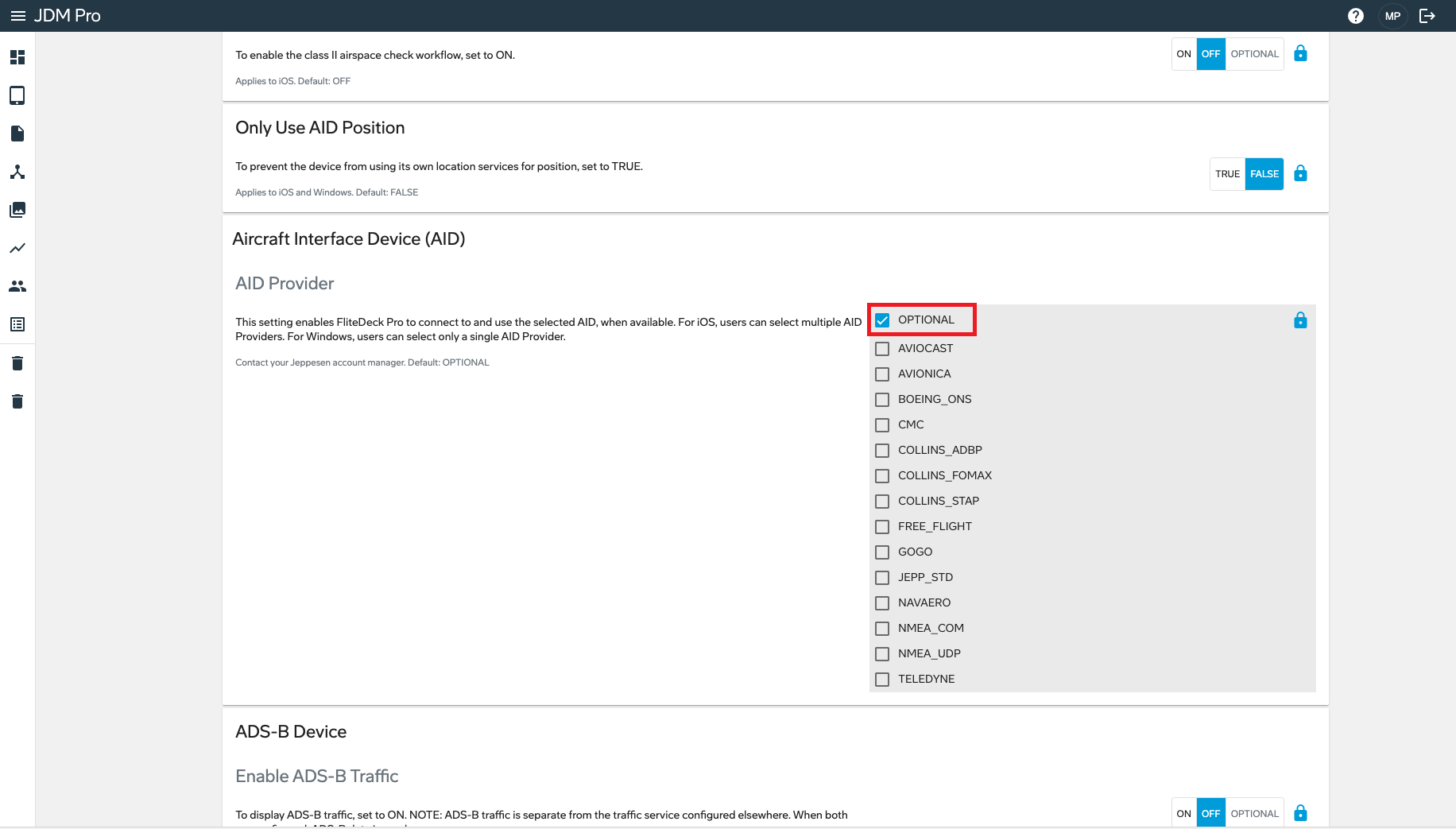Screen dimensions: 1456x829
Task: Set Only Use AID Position to TRUE
Action: (x=1227, y=174)
